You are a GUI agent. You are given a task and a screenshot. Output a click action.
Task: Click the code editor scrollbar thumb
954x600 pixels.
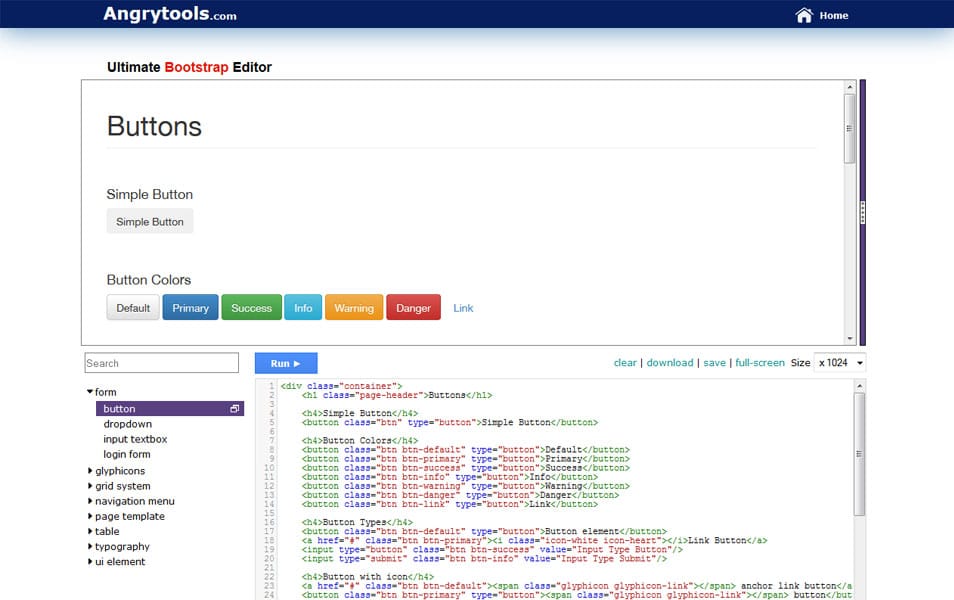point(859,454)
